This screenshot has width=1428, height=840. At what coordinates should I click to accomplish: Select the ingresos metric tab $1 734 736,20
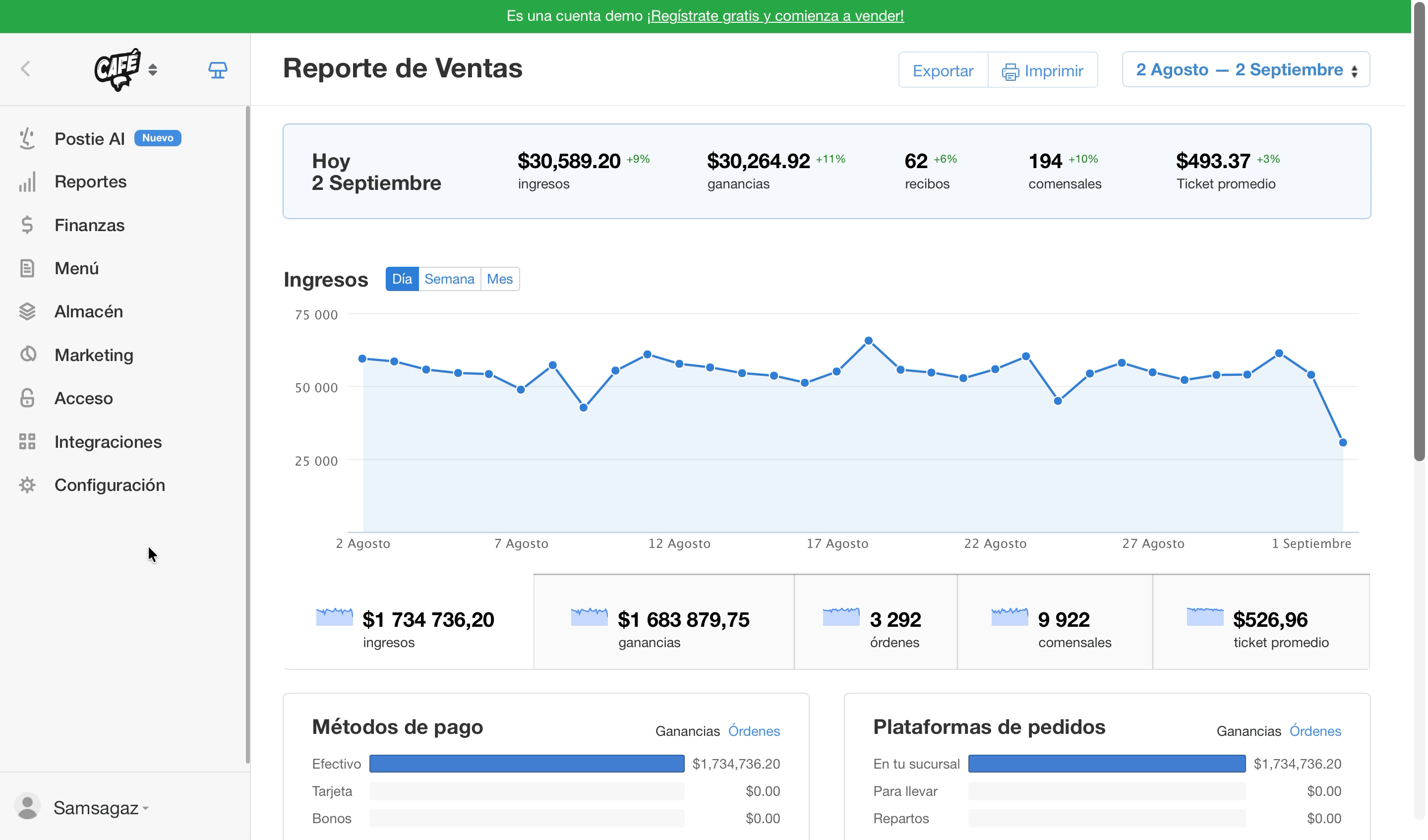coord(409,622)
